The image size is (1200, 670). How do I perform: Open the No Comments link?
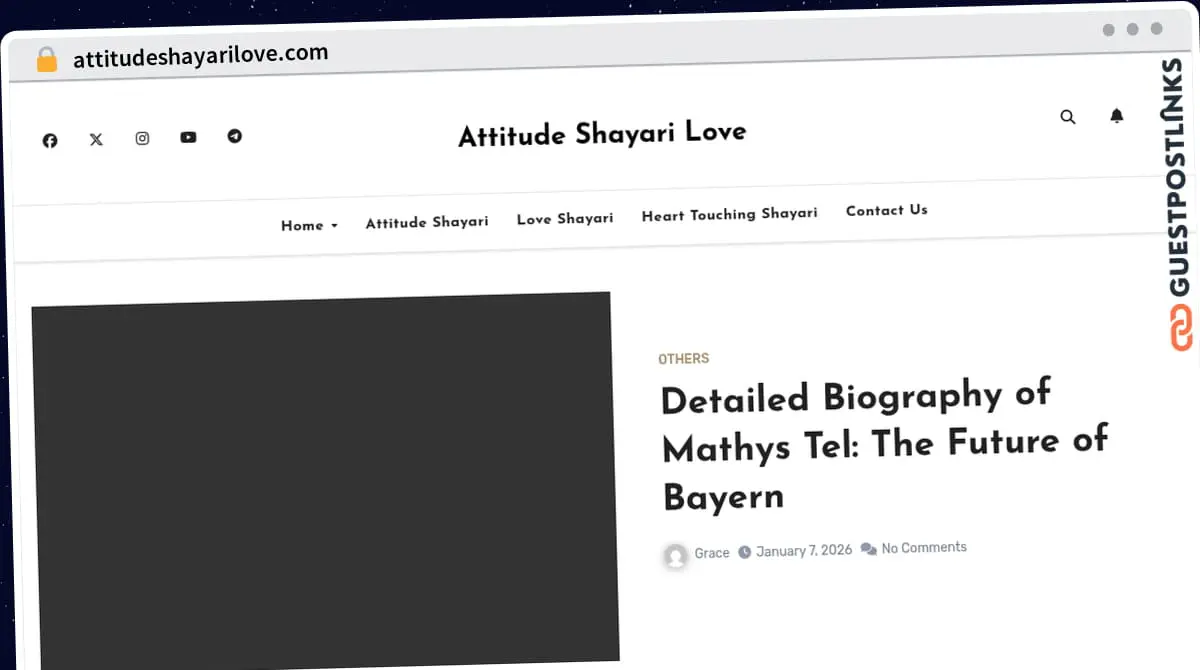click(x=924, y=547)
